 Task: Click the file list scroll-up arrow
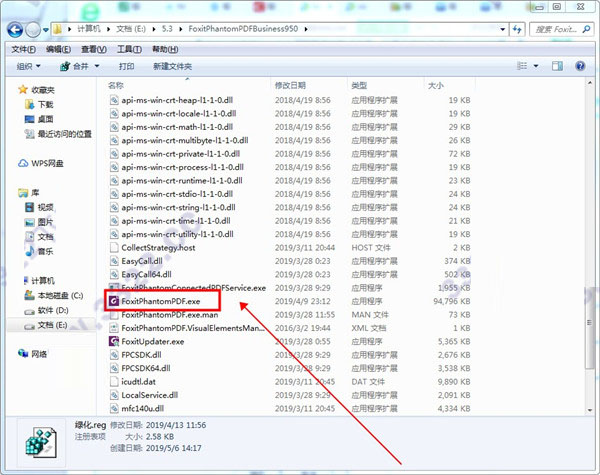pos(590,82)
